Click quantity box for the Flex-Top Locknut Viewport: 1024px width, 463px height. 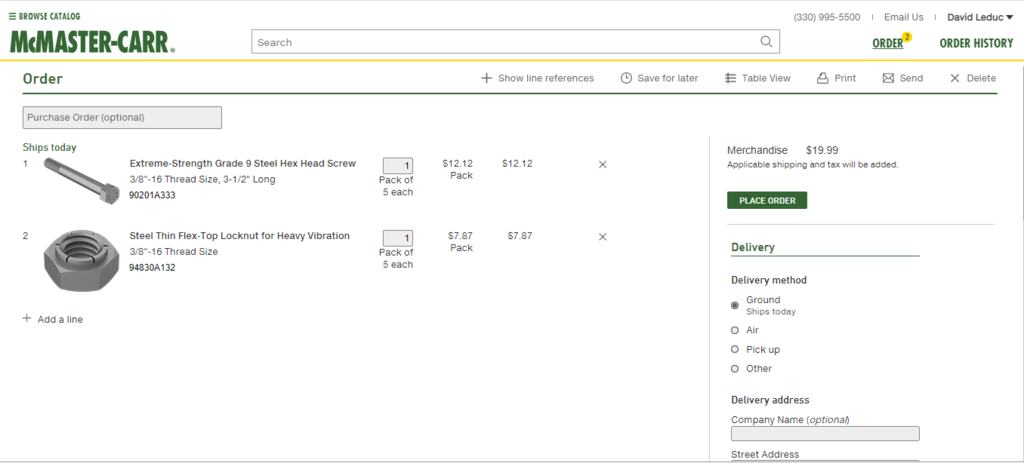398,238
